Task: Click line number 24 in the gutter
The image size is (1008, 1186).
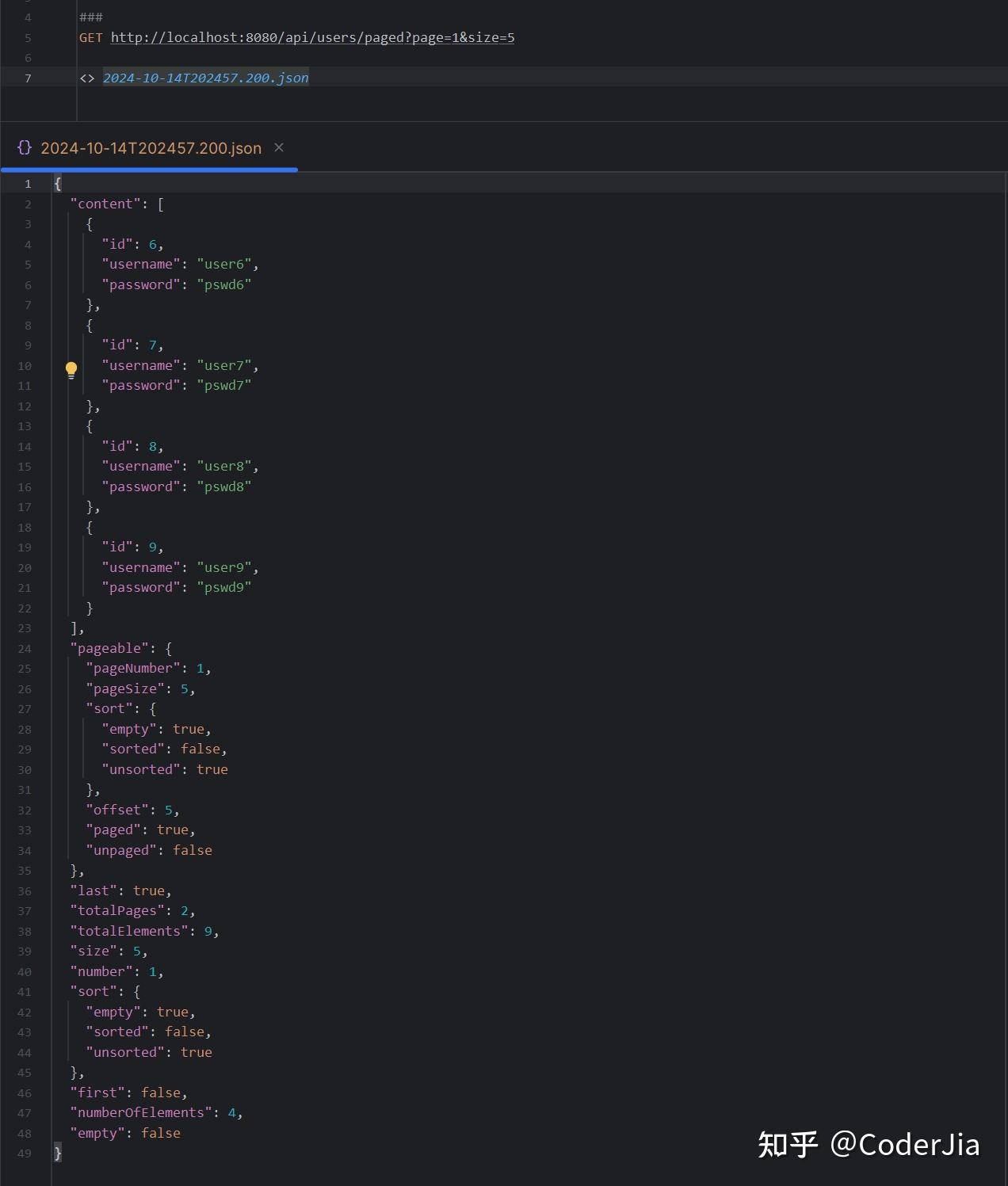Action: click(x=25, y=648)
